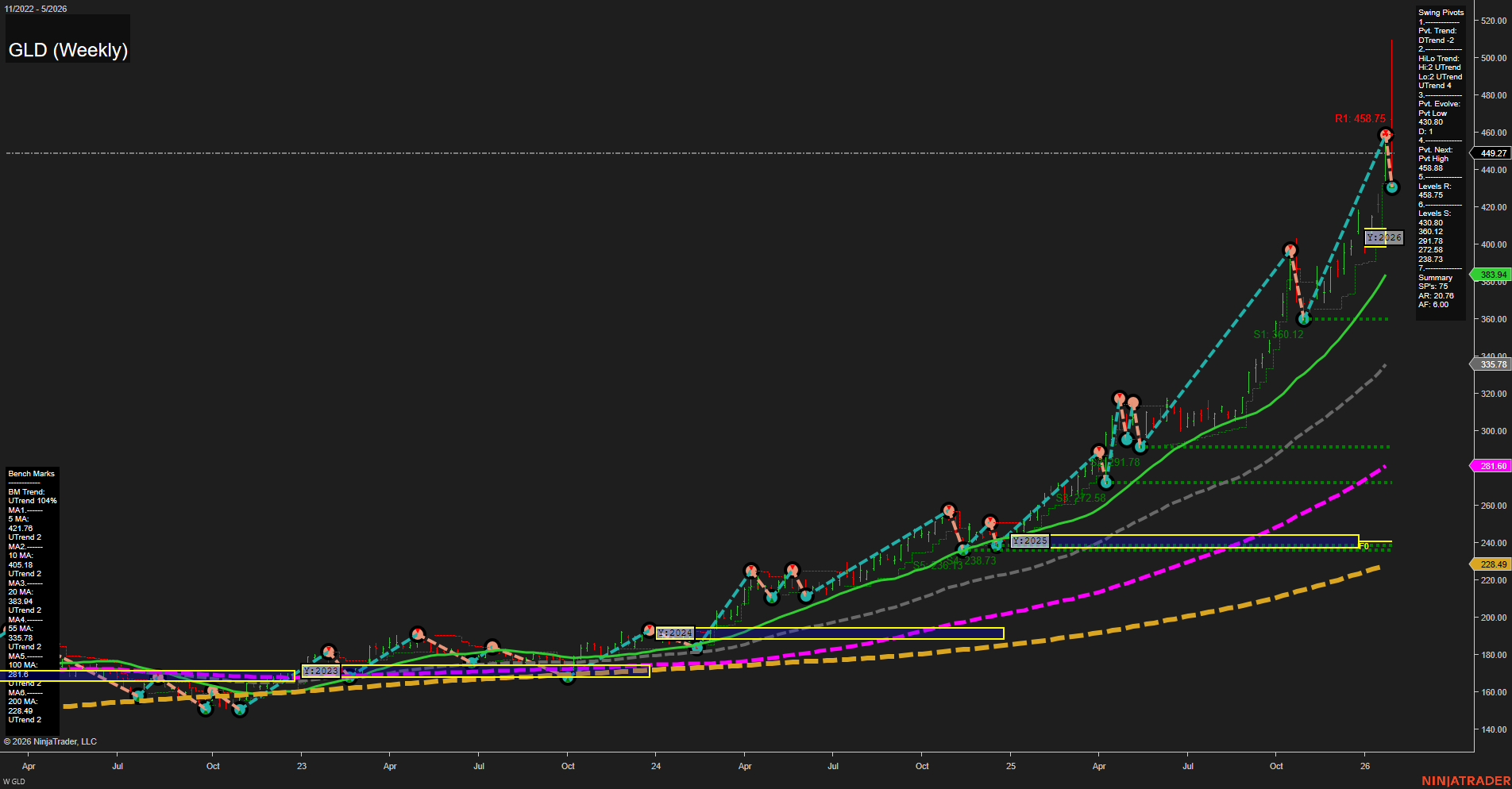The width and height of the screenshot is (1512, 789).
Task: Click the 2026 NinjaTrader copyright link
Action: point(50,741)
